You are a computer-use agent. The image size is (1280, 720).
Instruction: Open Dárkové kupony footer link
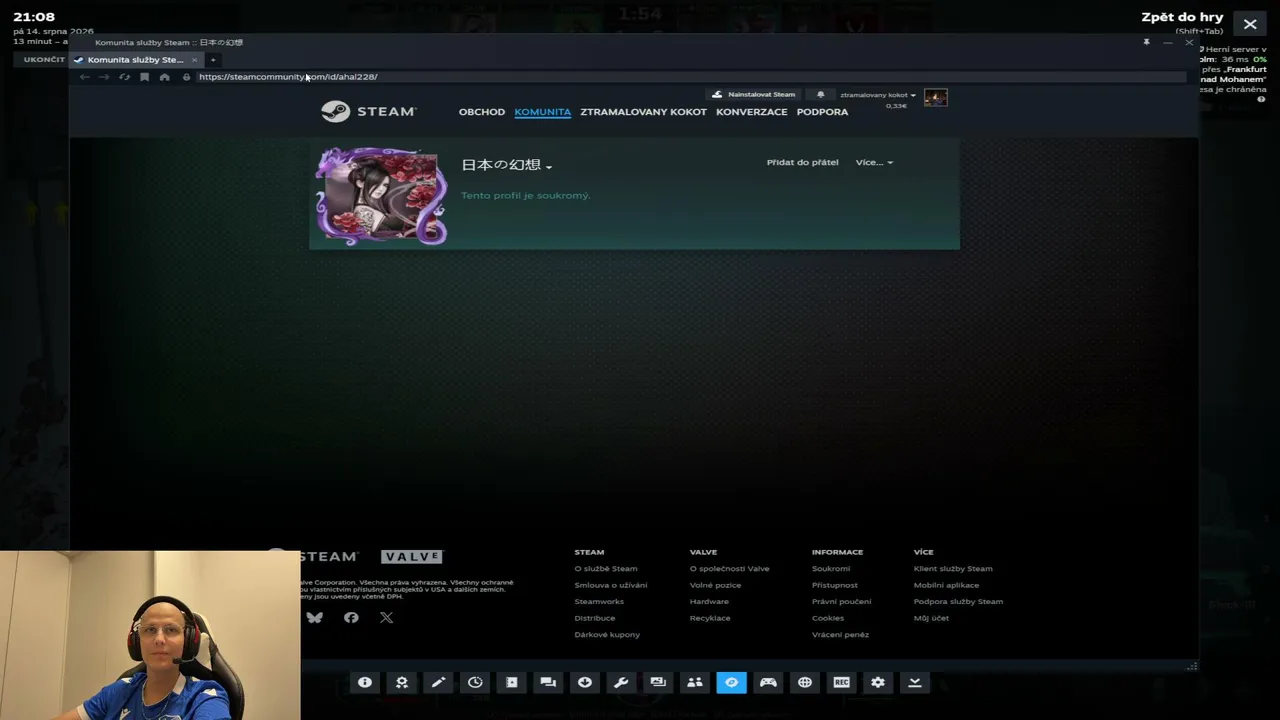pos(607,635)
